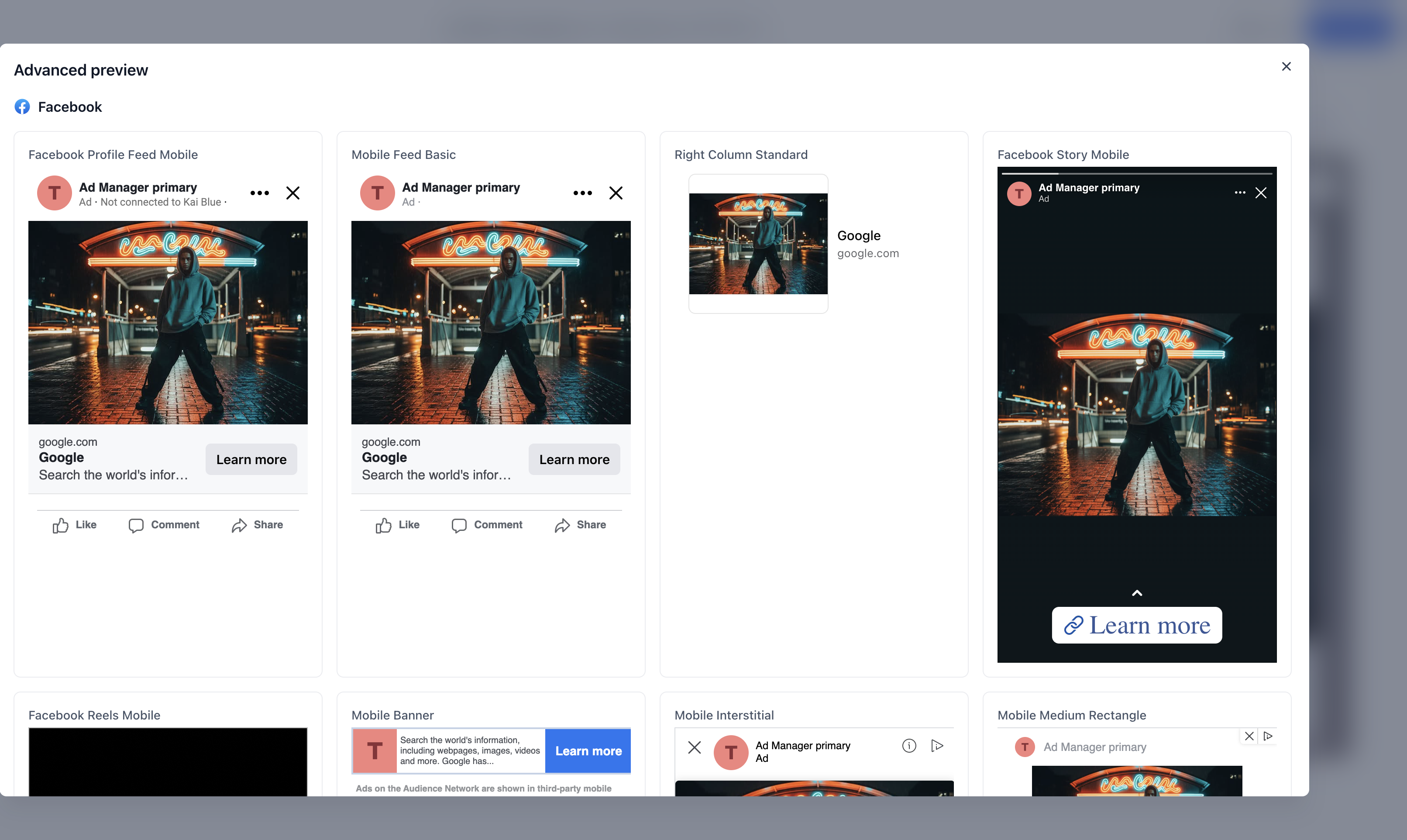Dismiss ad in Facebook Profile Feed Mobile preview
This screenshot has height=840, width=1407.
click(292, 193)
